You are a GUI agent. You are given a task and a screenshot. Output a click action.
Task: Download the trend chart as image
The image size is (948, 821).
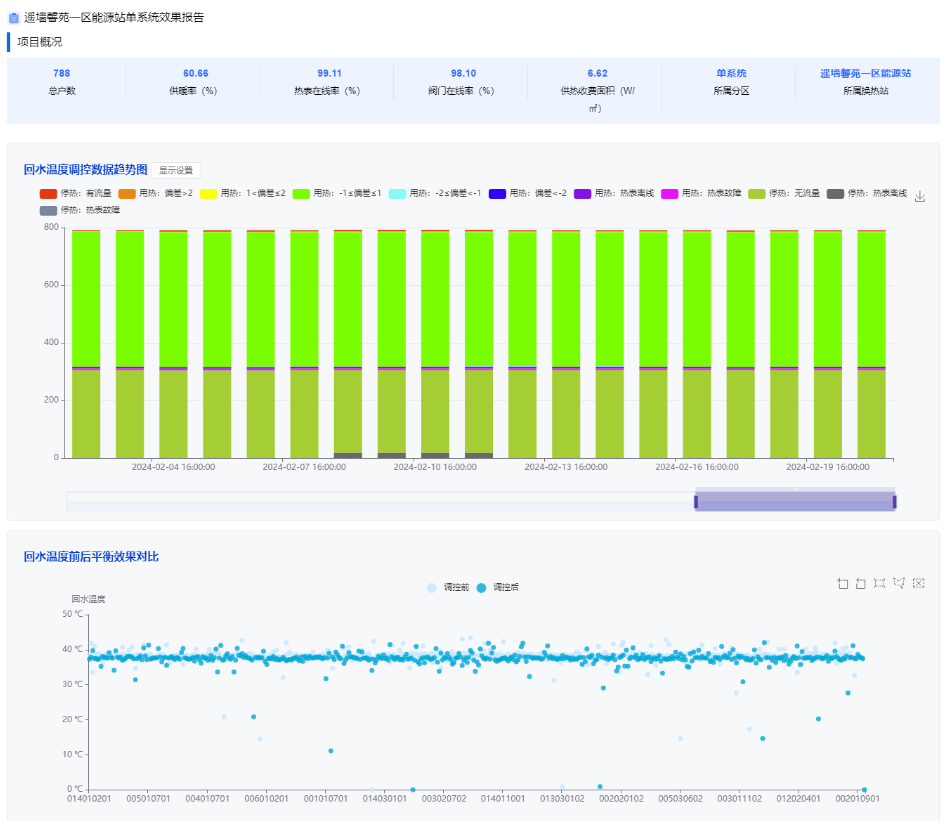pos(920,197)
